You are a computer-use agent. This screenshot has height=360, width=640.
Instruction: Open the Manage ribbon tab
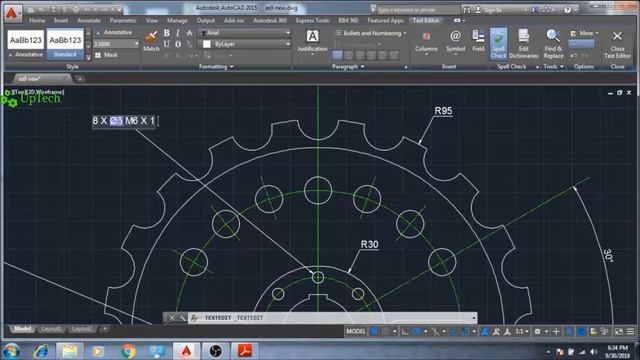177,20
